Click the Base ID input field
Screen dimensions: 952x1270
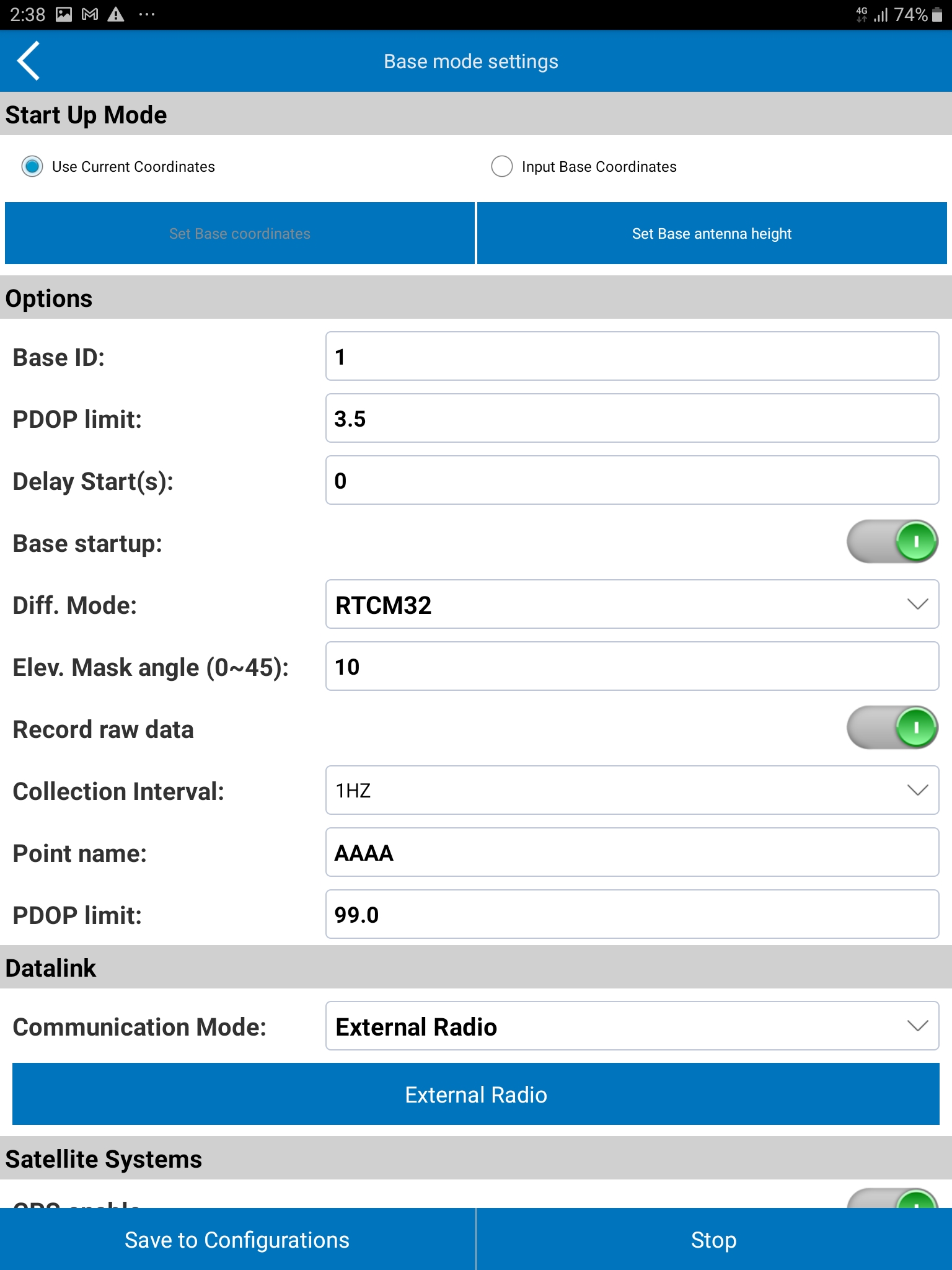632,357
